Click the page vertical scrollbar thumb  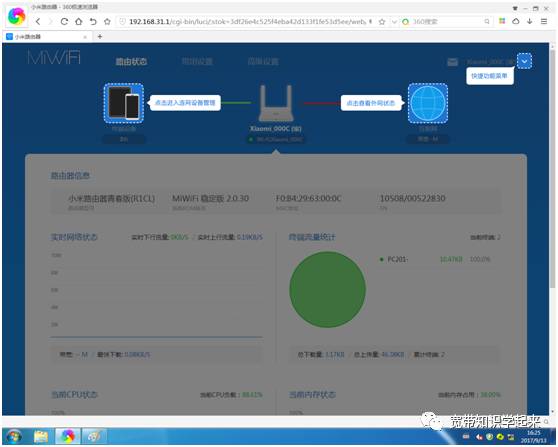pyautogui.click(x=552, y=168)
